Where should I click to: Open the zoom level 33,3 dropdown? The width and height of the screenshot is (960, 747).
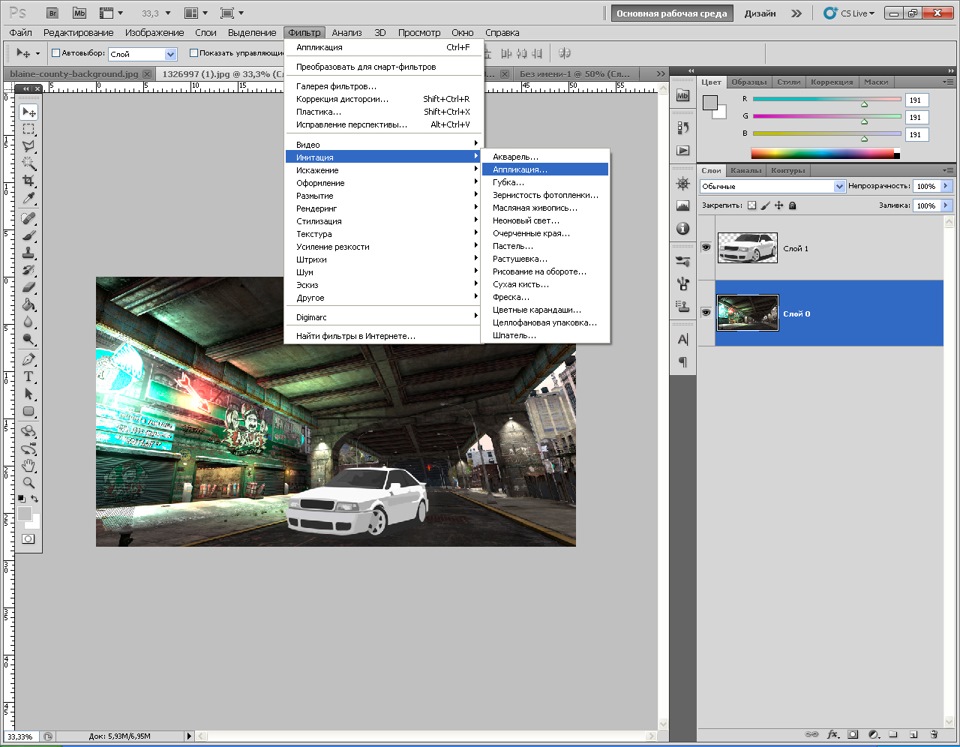[168, 13]
